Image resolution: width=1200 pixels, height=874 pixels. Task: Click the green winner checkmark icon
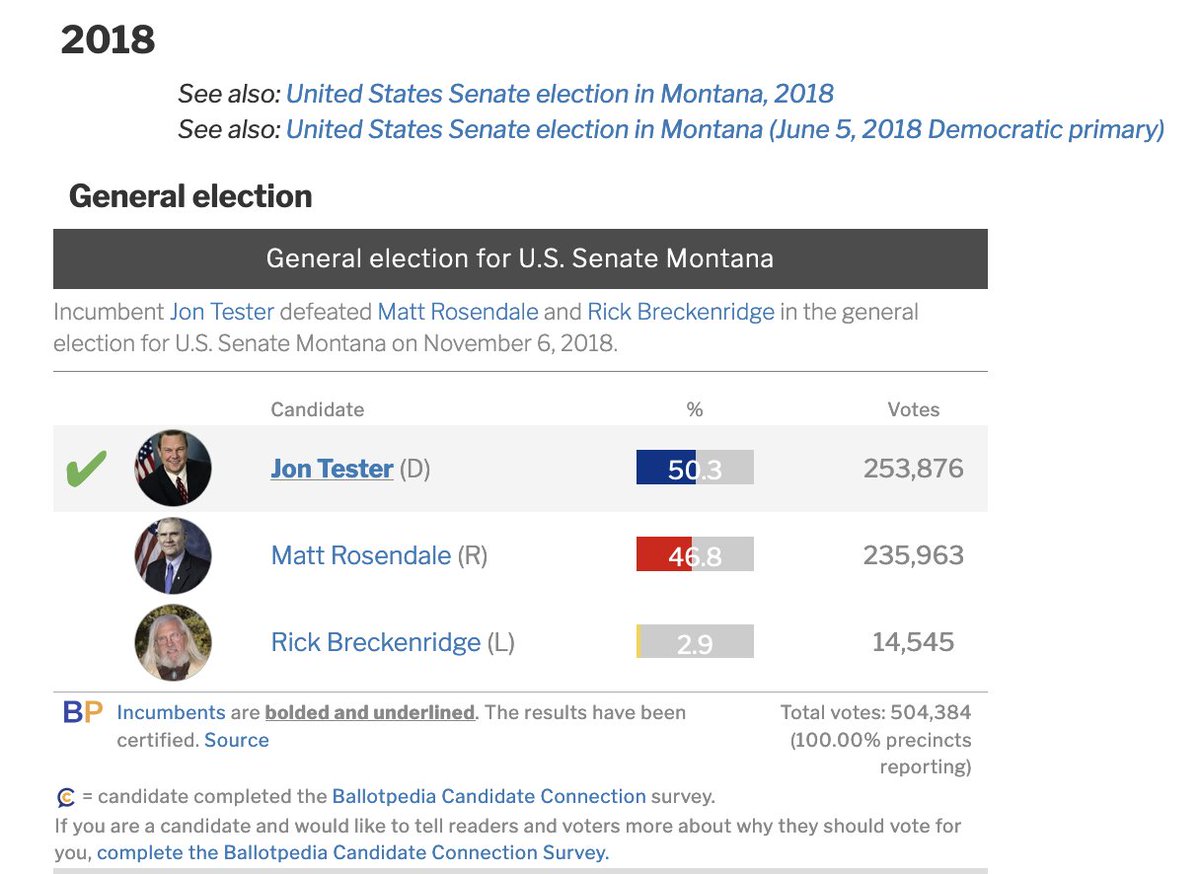[86, 469]
